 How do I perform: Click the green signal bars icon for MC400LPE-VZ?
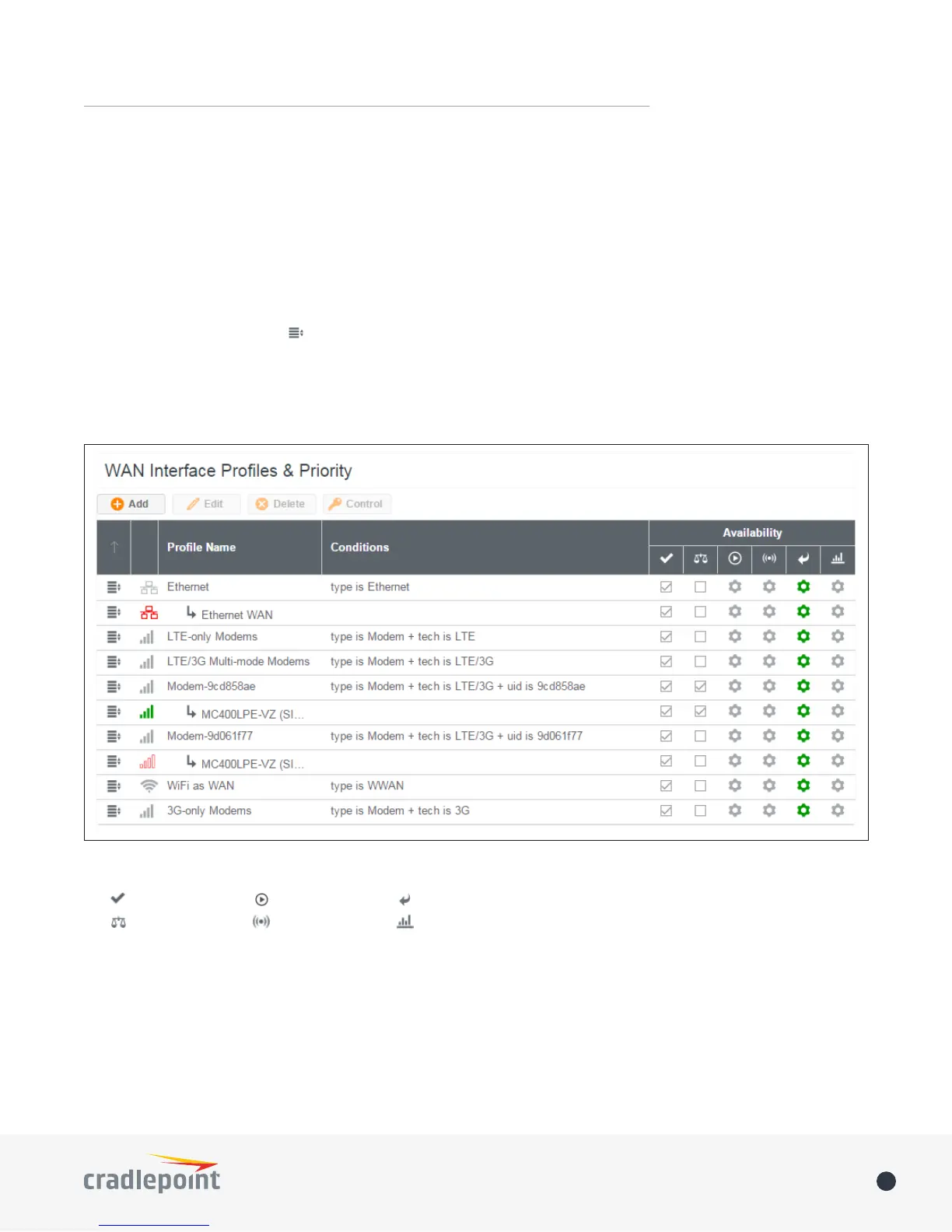(147, 712)
